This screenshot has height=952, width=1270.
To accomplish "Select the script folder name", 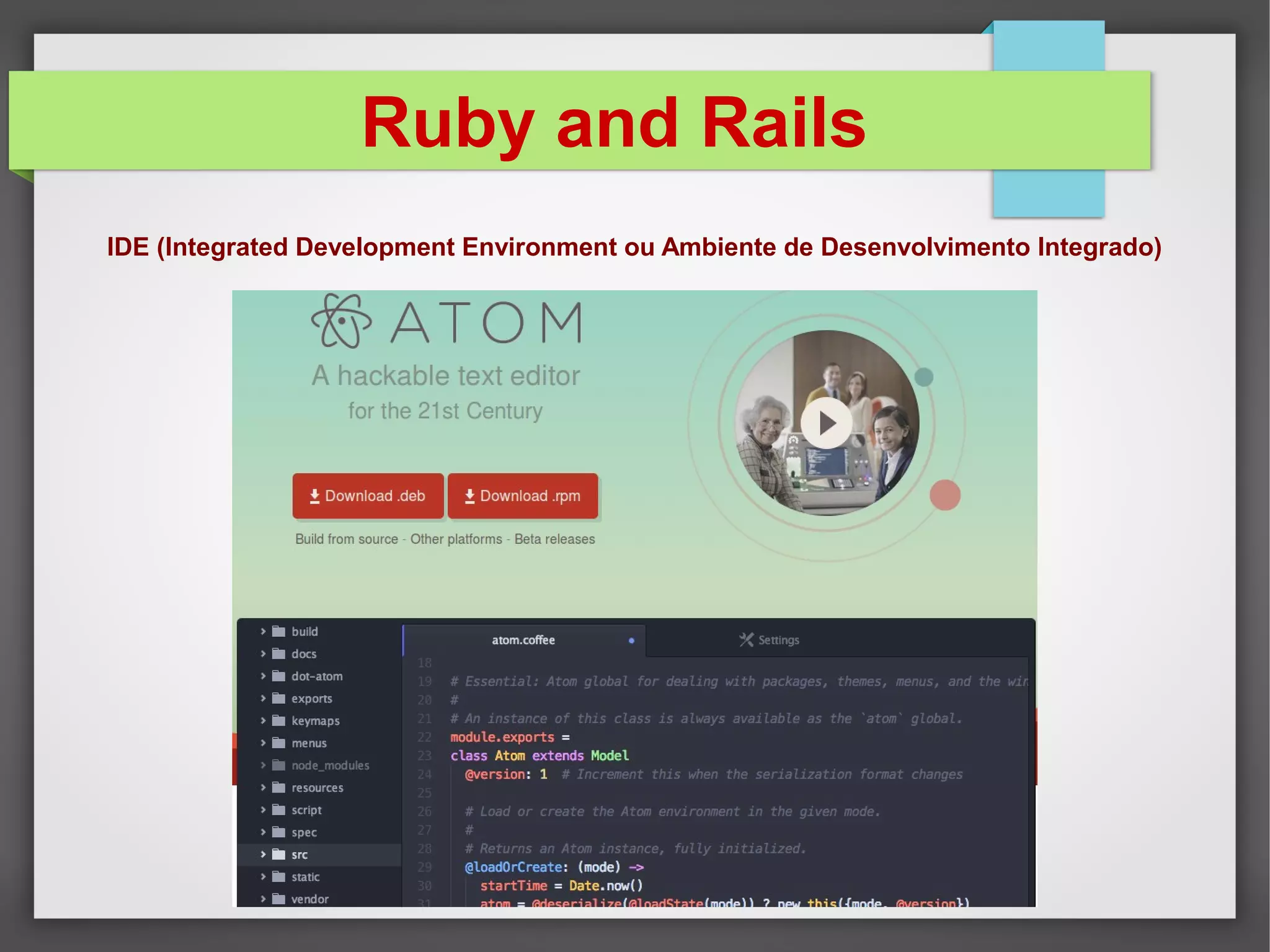I will point(306,811).
